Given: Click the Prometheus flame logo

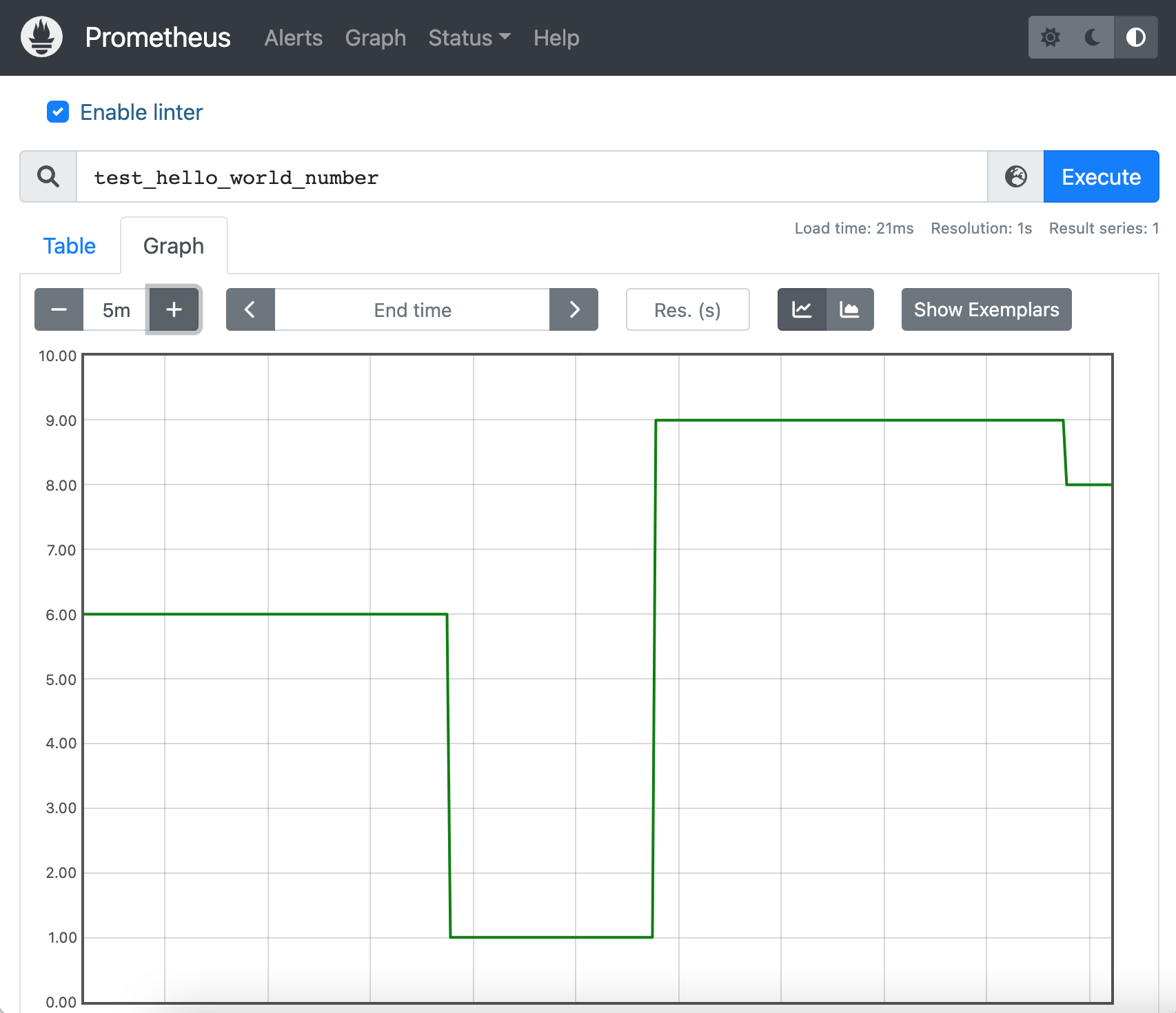Looking at the screenshot, I should pyautogui.click(x=41, y=37).
